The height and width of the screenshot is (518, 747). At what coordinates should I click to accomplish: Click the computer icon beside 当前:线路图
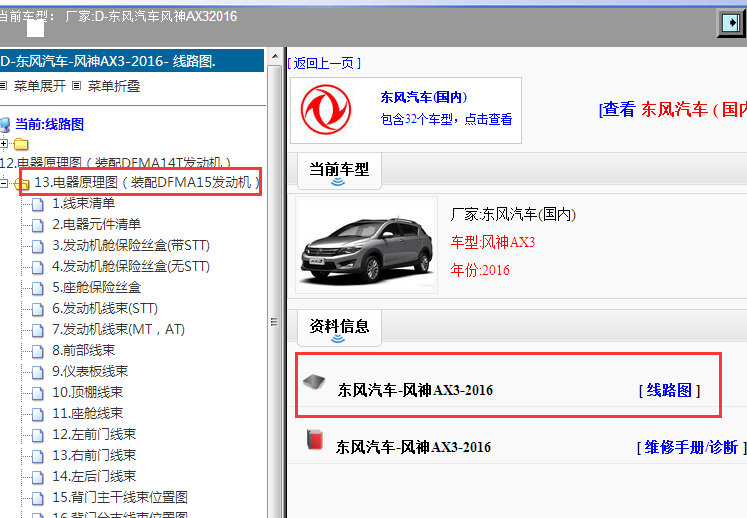5,125
